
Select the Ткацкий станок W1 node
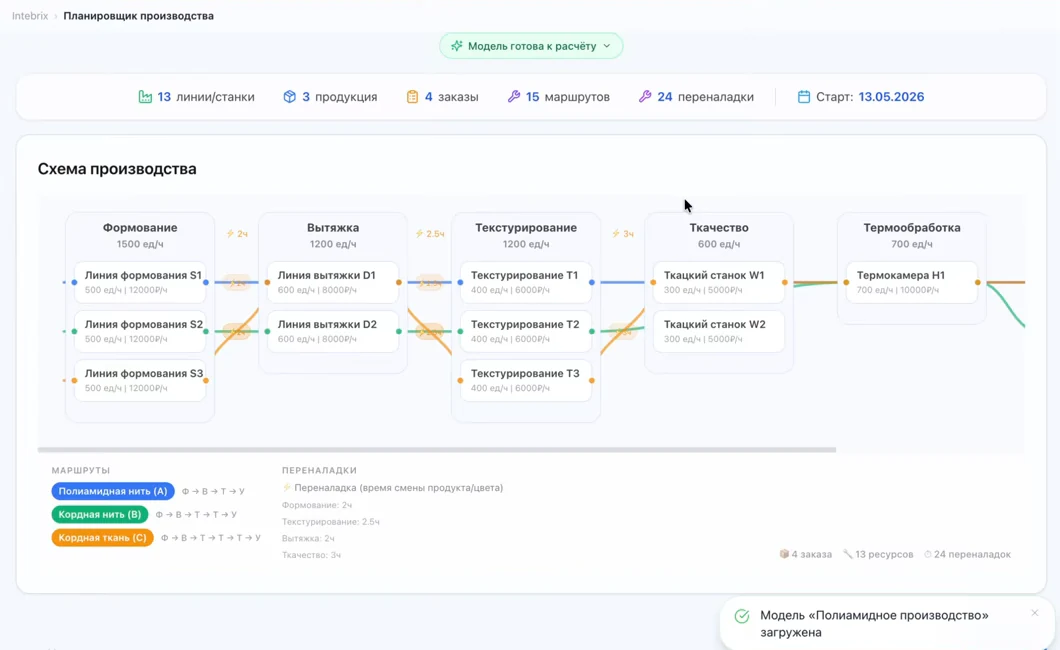[719, 282]
